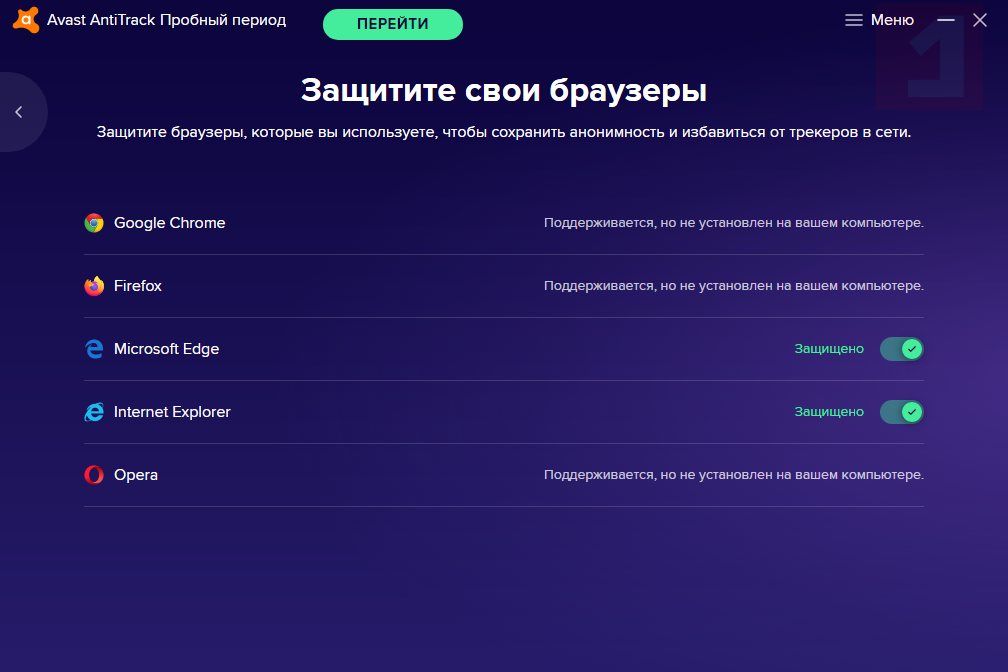The height and width of the screenshot is (672, 1008).
Task: Click the not-installed message for Firefox
Action: [x=734, y=286]
